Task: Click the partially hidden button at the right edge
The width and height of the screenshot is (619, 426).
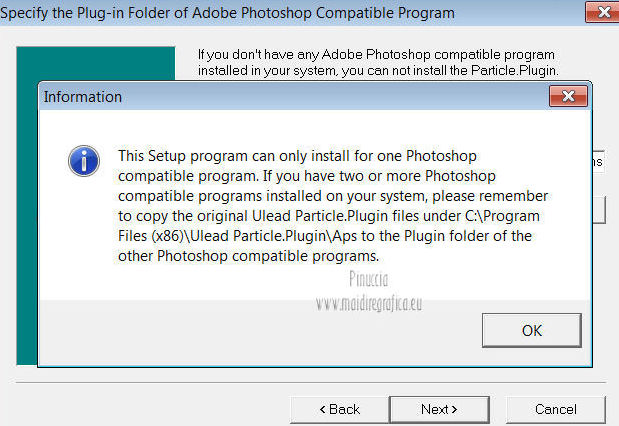Action: pyautogui.click(x=602, y=208)
